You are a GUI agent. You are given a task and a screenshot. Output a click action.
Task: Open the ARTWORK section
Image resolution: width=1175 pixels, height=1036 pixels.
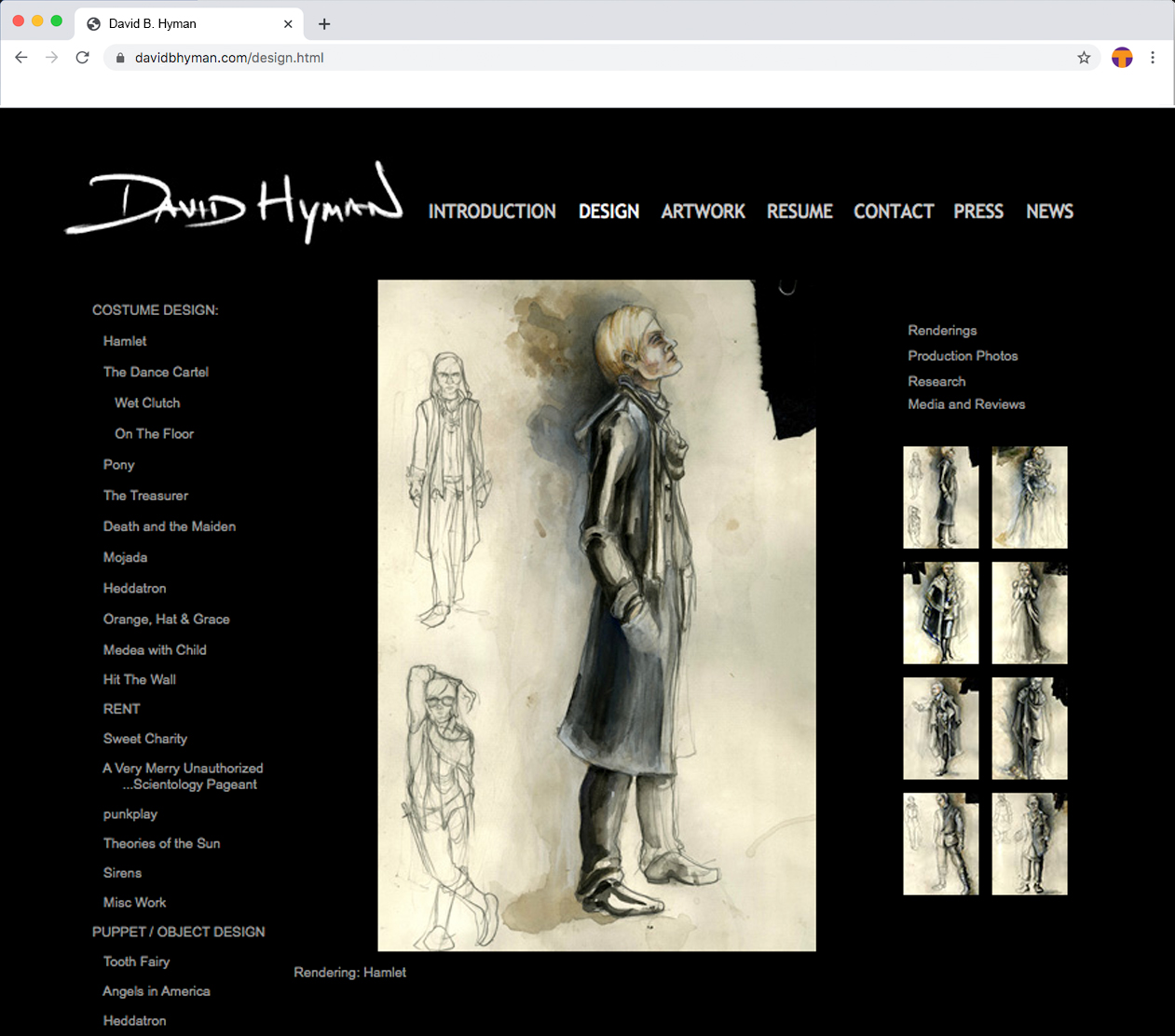click(x=703, y=211)
